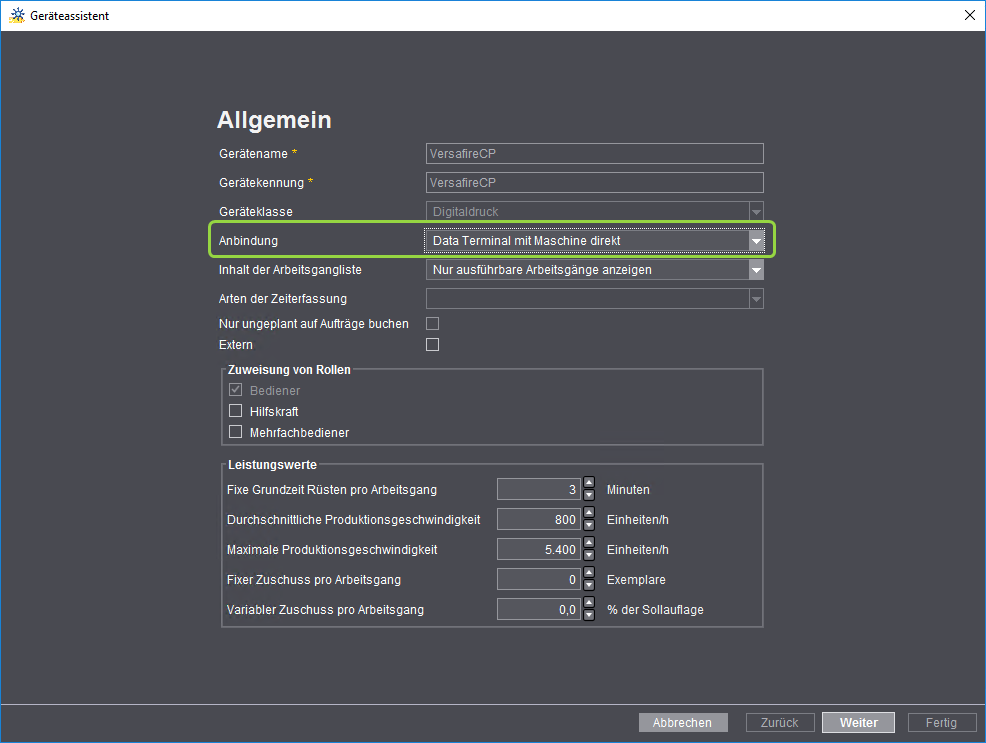The width and height of the screenshot is (986, 743).
Task: Click combo box 'Nur ausführbare Arbeitsgänge anzeigen'
Action: [x=594, y=270]
